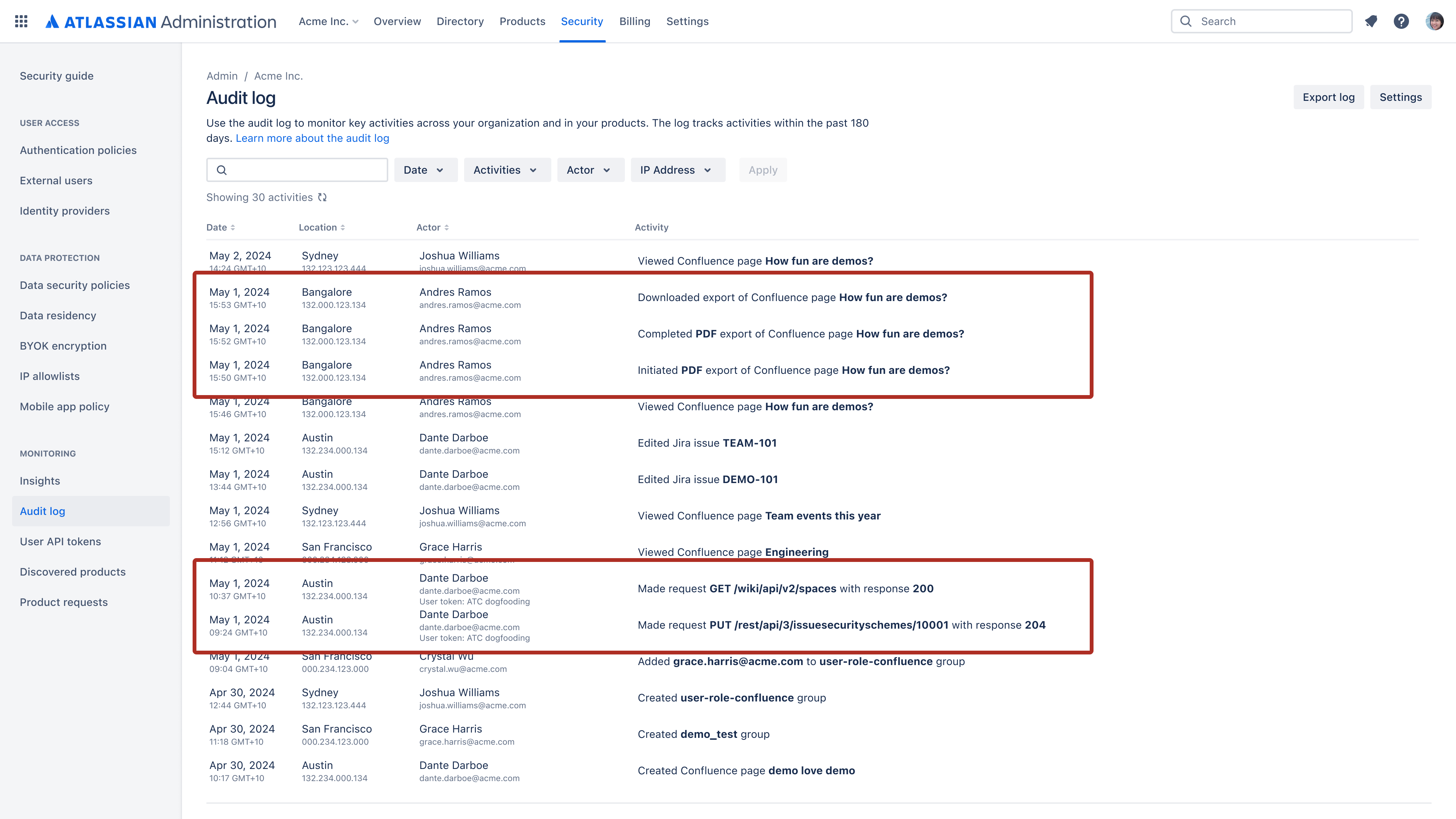This screenshot has height=819, width=1456.
Task: Open notifications megaphone icon
Action: coord(1371,22)
